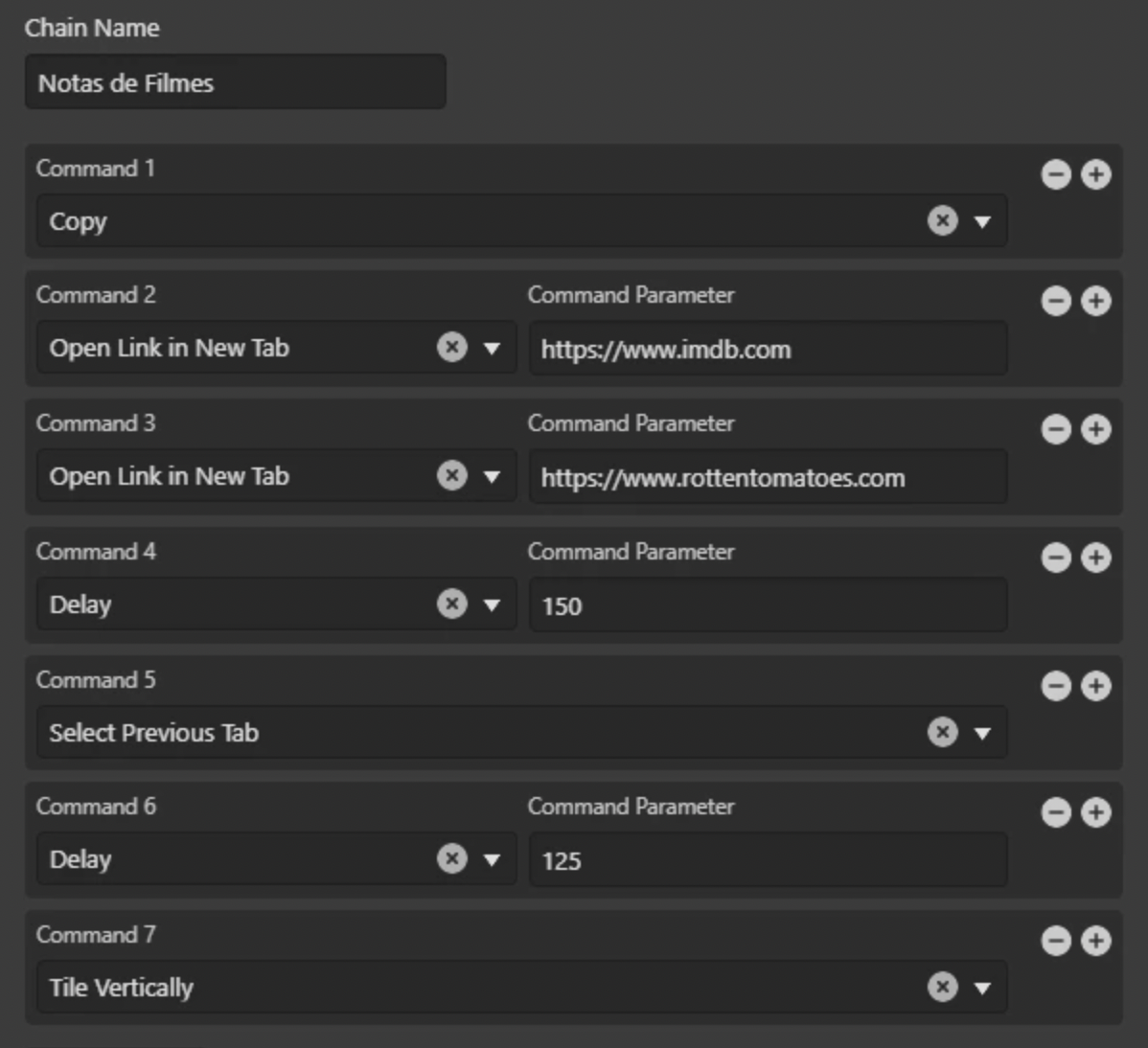
Task: Edit the delay parameter value 150
Action: (768, 605)
